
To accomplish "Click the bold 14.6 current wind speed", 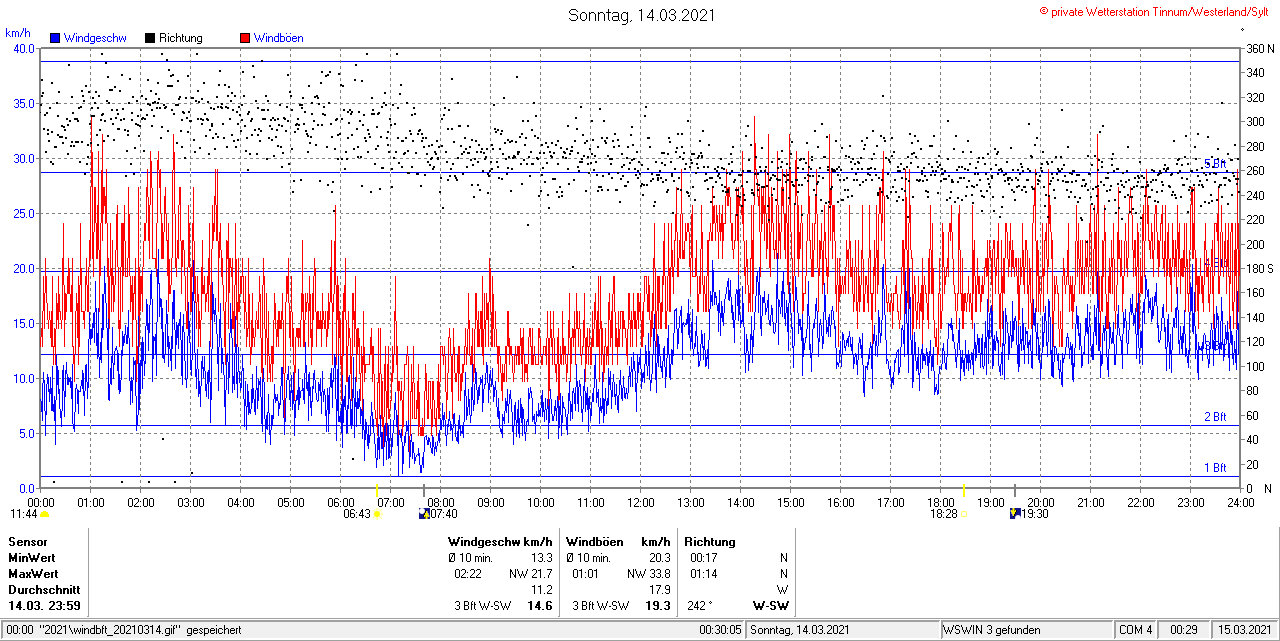I will click(540, 606).
